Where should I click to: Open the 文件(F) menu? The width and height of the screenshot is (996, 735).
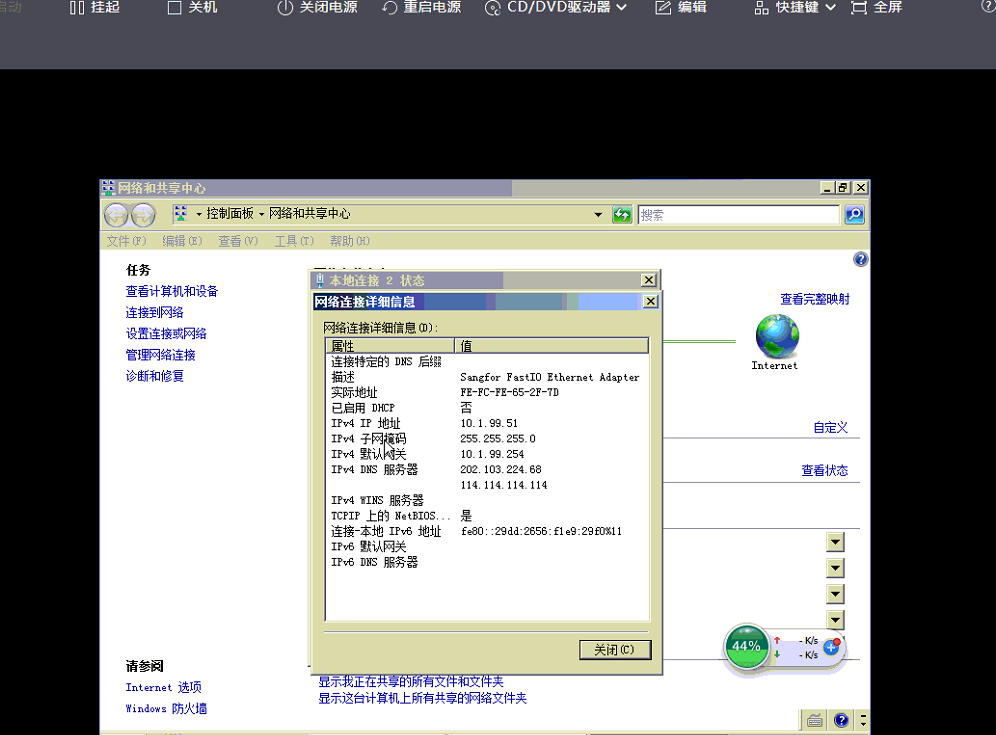tap(126, 241)
